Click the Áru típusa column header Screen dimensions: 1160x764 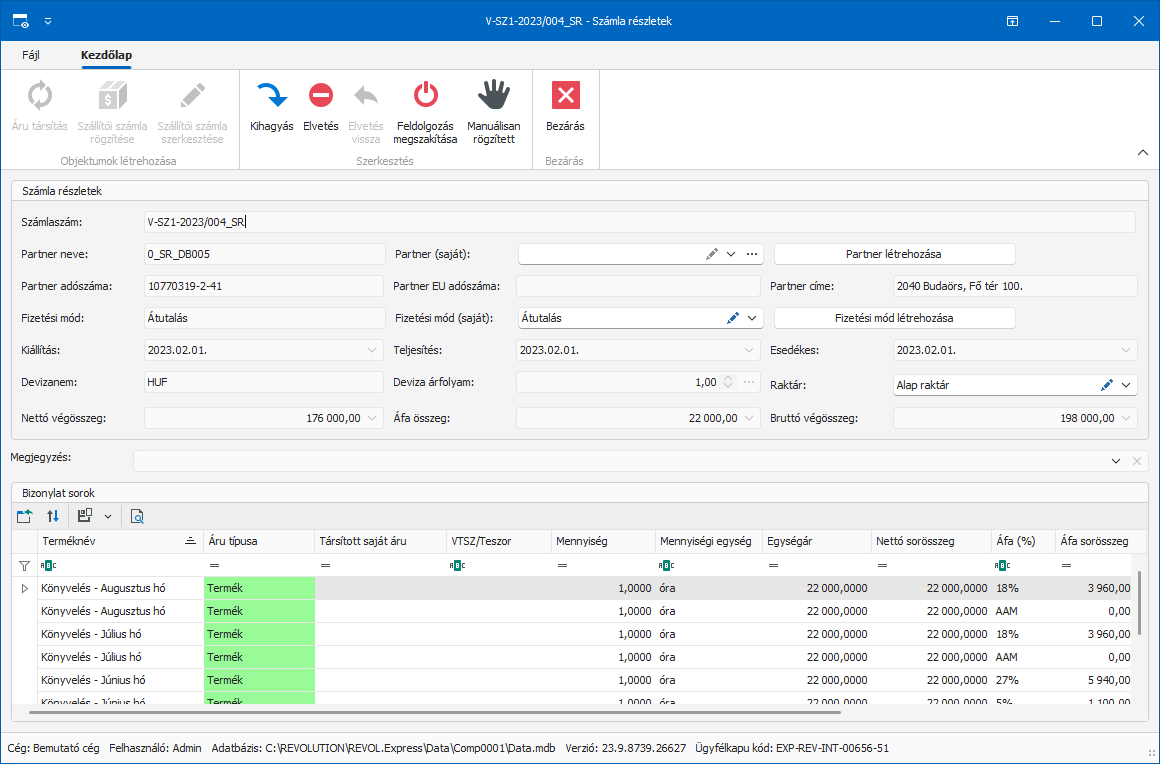(259, 541)
